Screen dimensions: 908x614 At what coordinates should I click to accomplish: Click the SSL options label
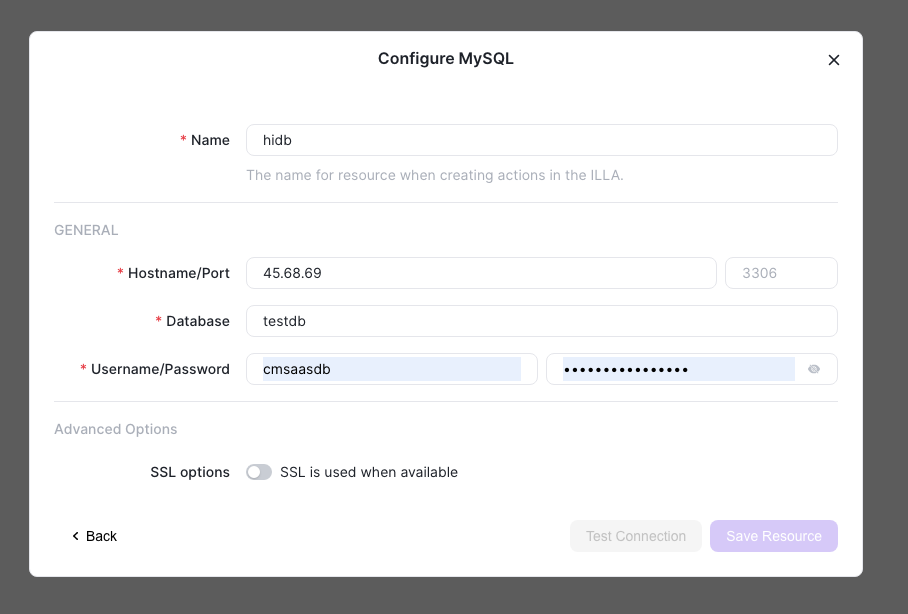(x=190, y=472)
